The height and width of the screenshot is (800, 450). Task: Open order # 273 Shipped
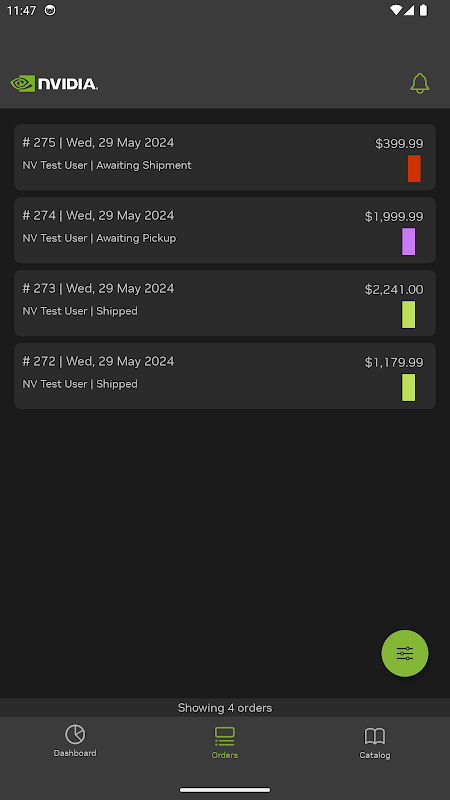[x=225, y=303]
